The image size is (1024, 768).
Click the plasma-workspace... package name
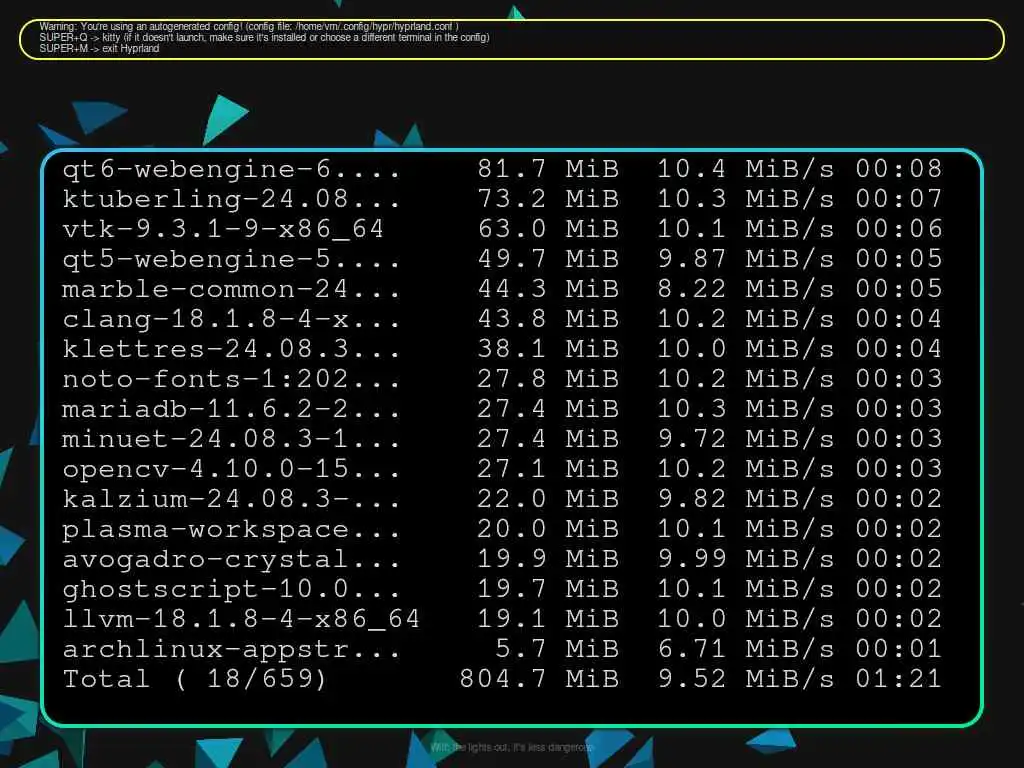click(231, 530)
